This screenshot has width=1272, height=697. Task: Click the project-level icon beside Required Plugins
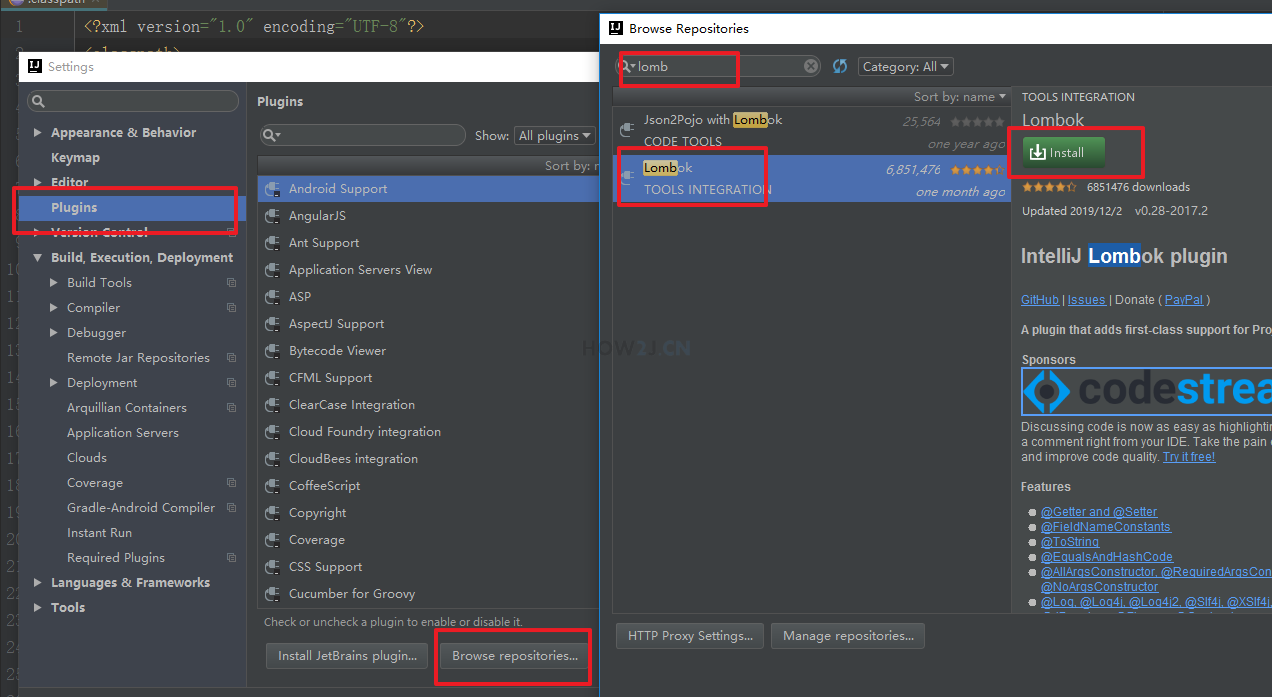coord(232,558)
